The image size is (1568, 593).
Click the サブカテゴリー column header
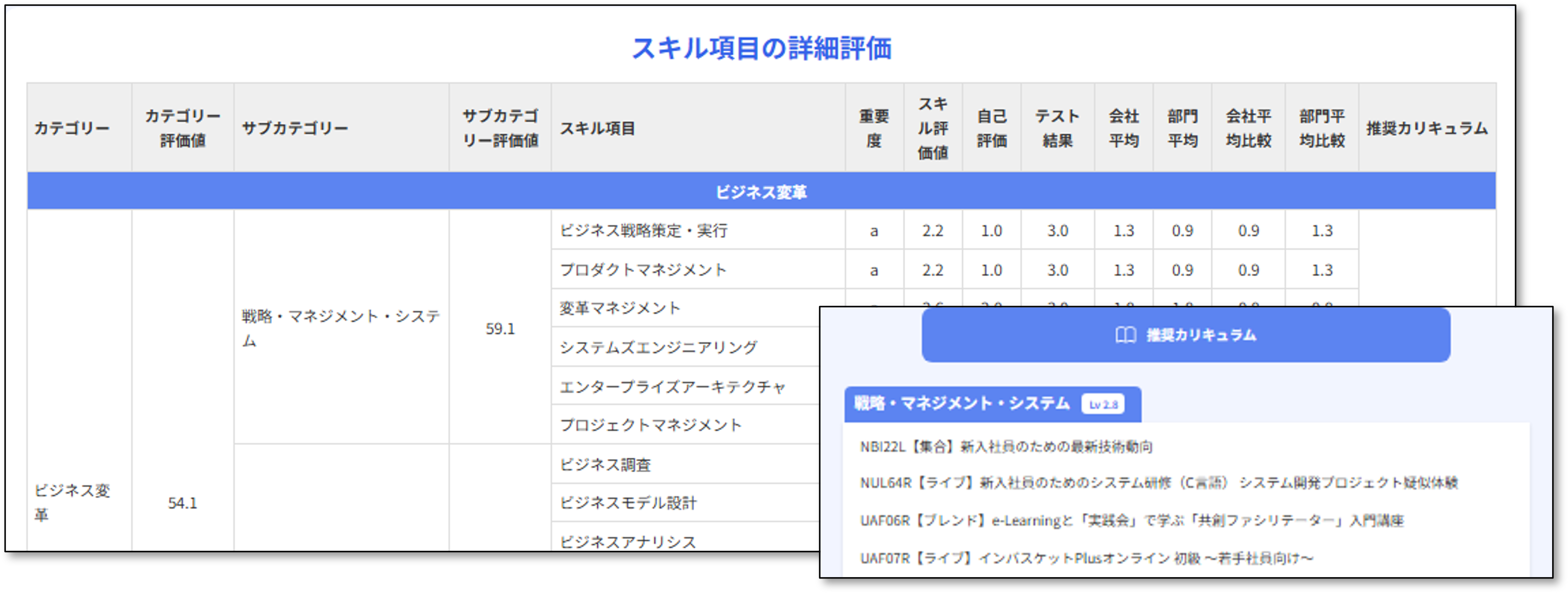(295, 128)
